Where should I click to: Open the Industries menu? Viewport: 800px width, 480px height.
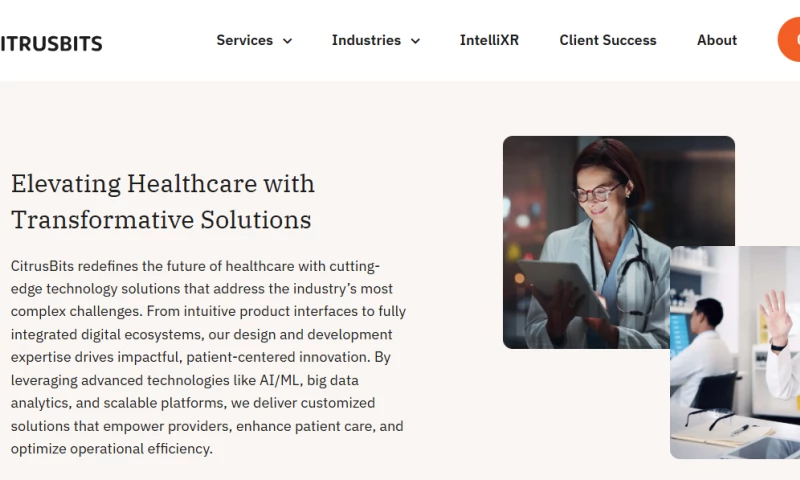point(366,40)
